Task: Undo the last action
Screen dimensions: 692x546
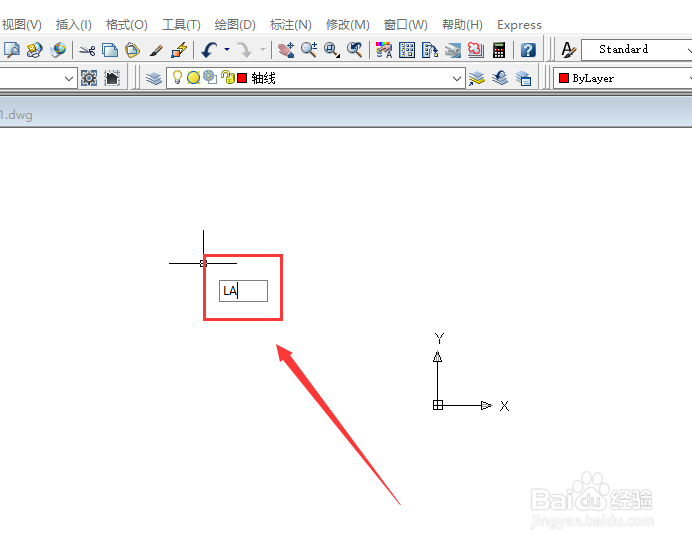Action: [209, 50]
